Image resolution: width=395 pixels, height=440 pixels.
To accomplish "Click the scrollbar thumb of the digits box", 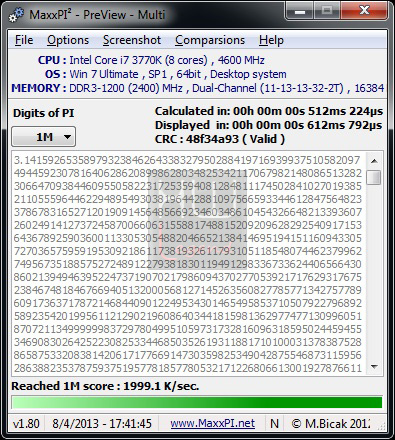I will [374, 177].
